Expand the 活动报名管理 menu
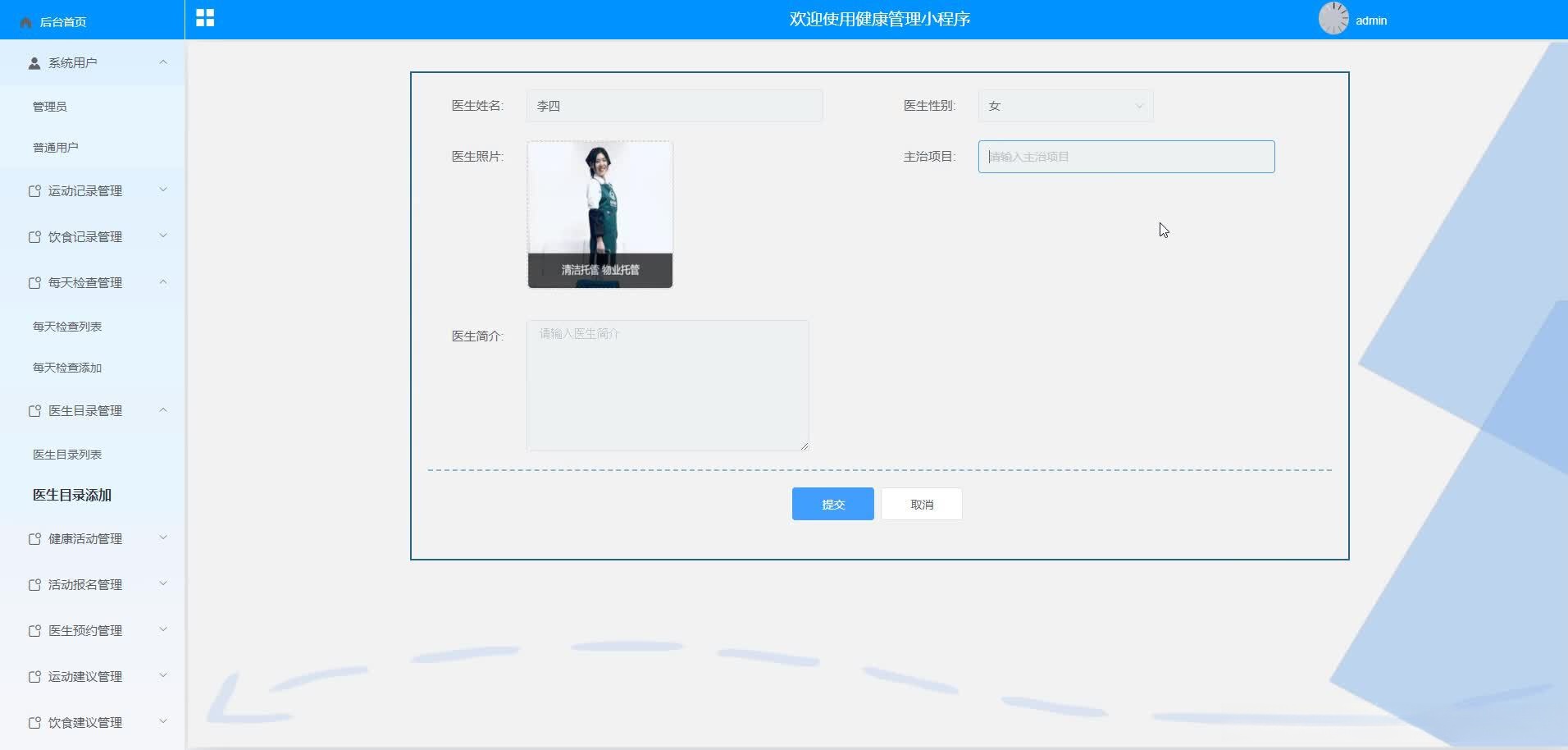The width and height of the screenshot is (1568, 750). (162, 584)
